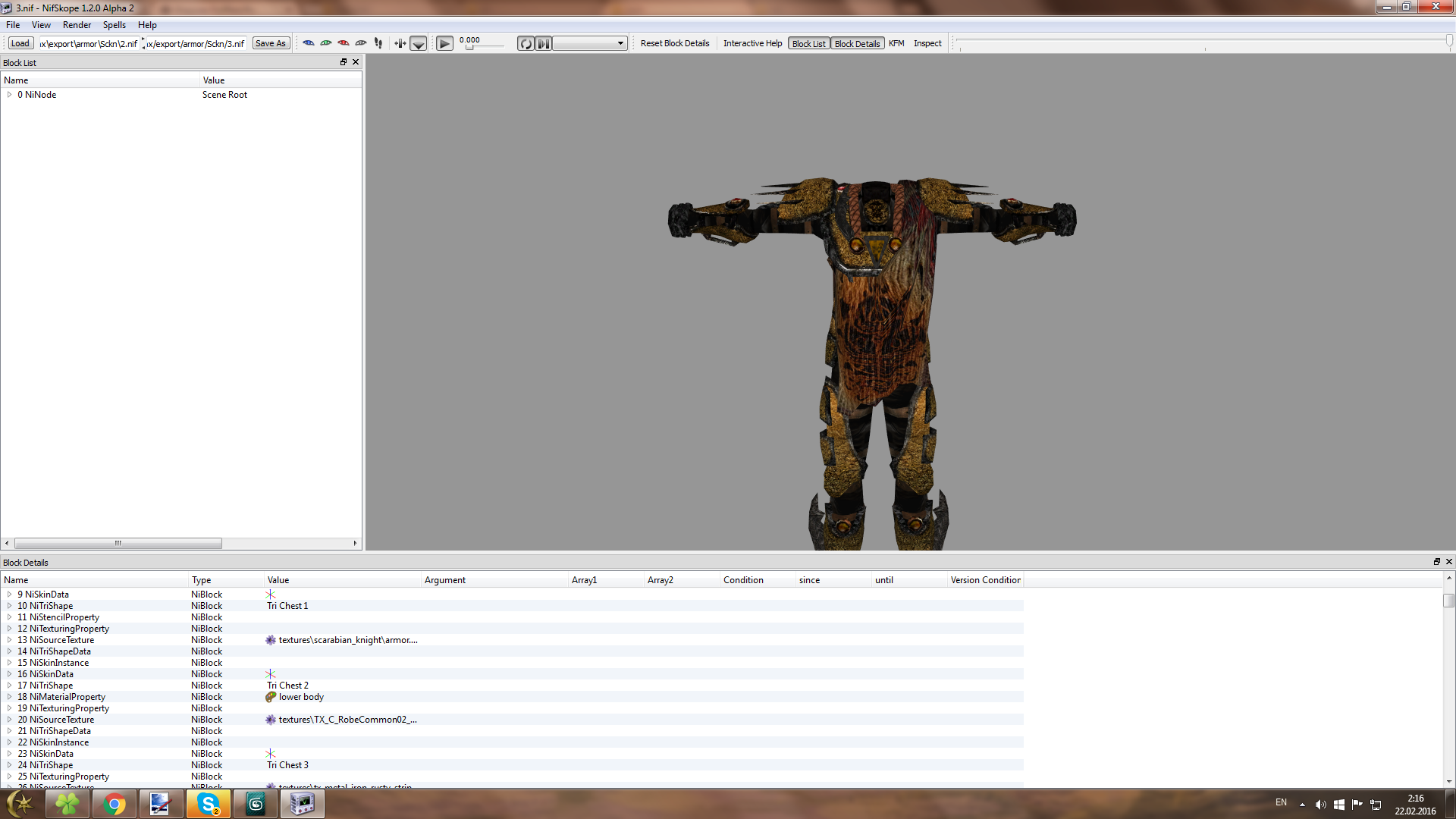Open the green clover taskbar app

point(67,804)
